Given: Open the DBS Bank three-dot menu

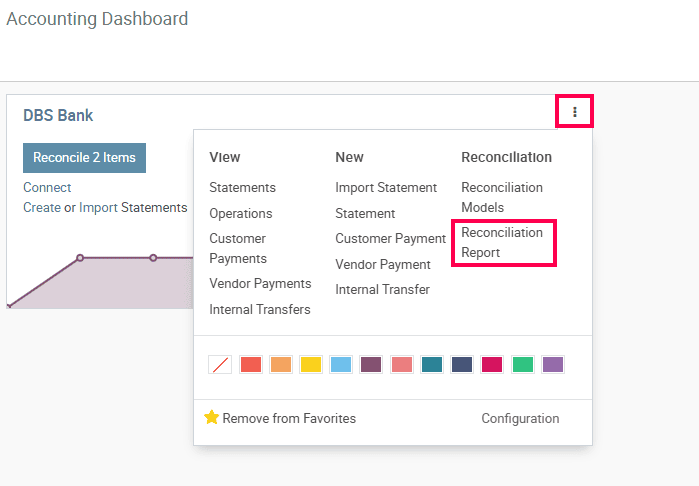Looking at the screenshot, I should pos(575,111).
